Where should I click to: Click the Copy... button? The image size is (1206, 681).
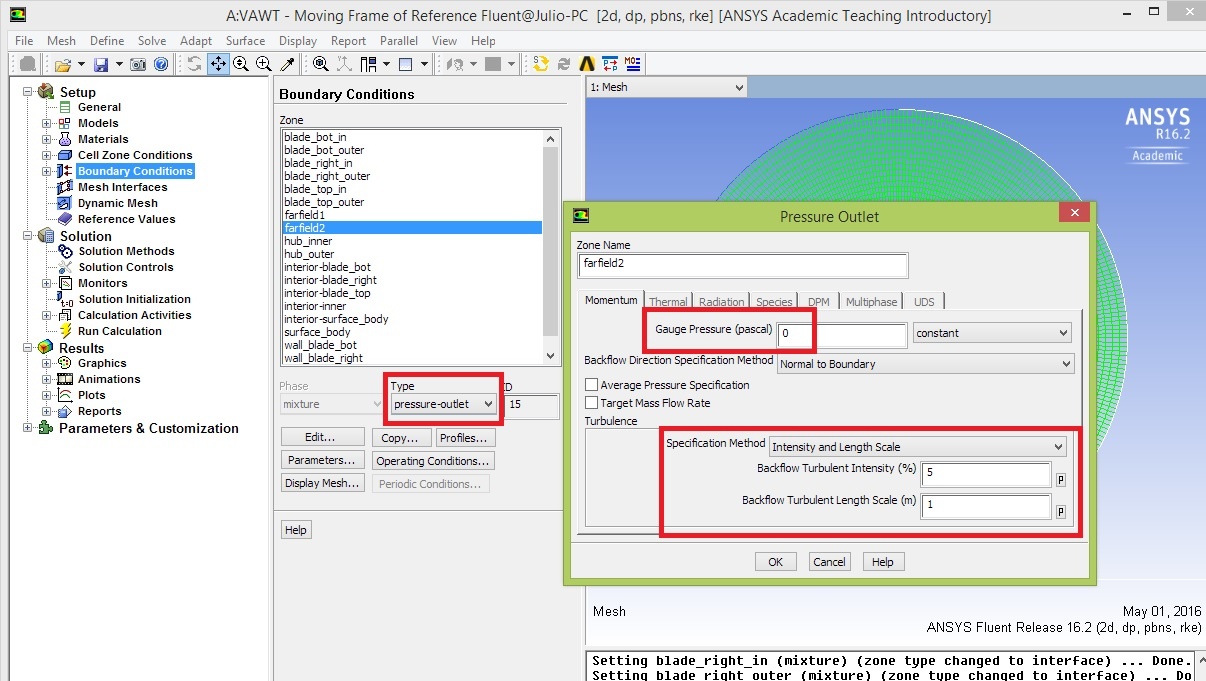pyautogui.click(x=402, y=438)
